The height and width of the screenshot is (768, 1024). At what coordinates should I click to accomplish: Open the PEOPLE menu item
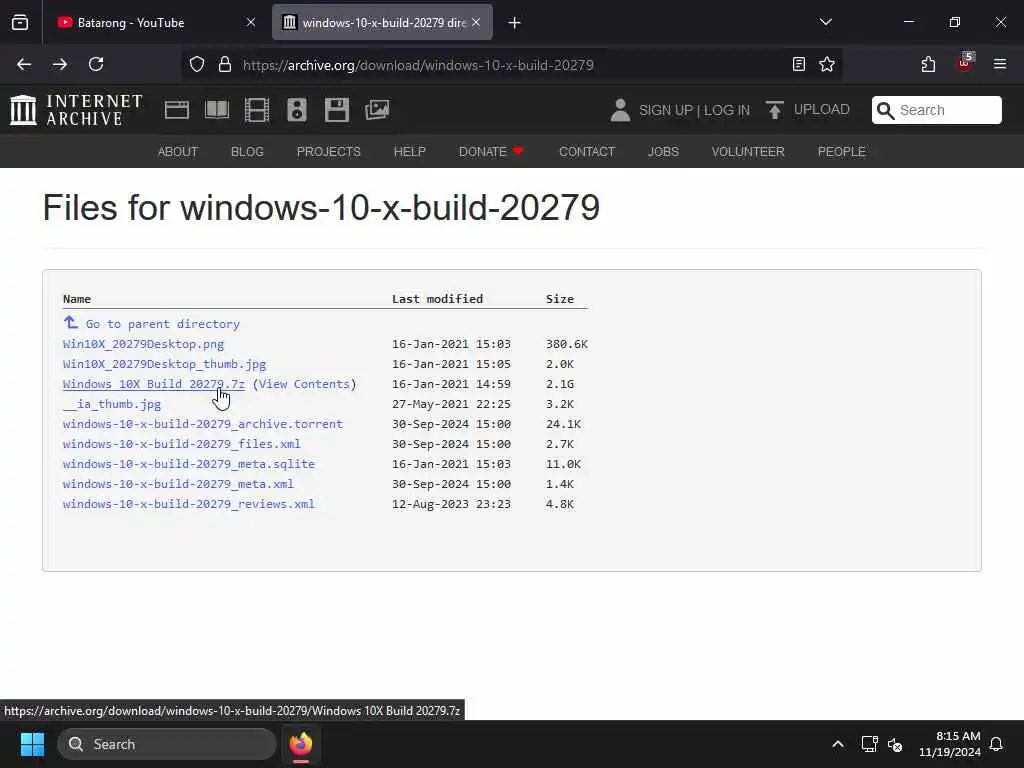842,152
